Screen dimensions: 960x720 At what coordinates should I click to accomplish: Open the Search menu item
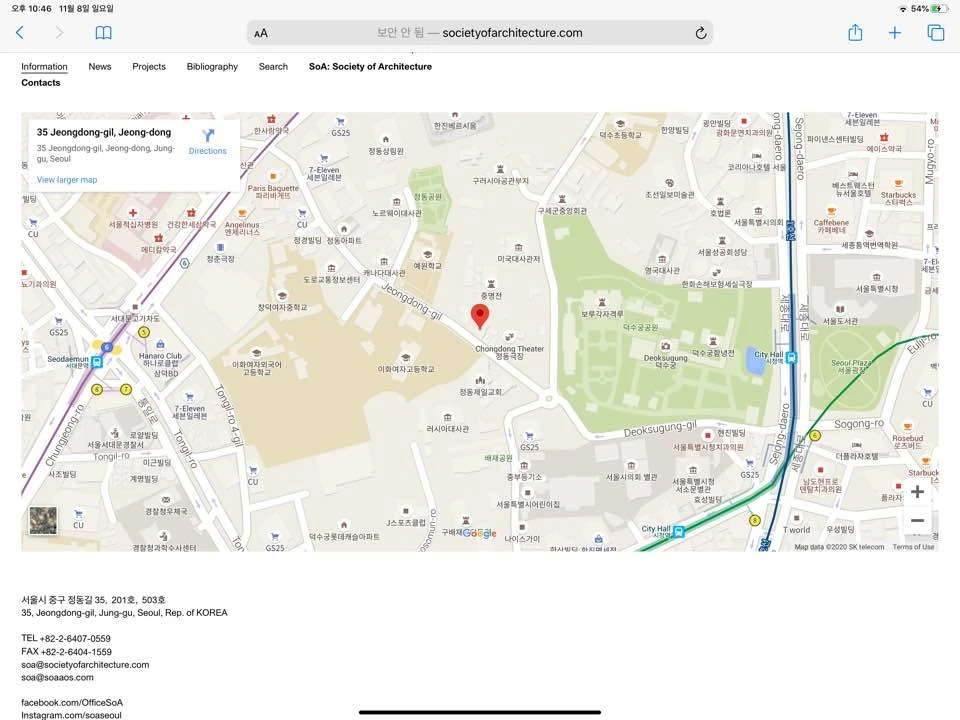pos(273,66)
